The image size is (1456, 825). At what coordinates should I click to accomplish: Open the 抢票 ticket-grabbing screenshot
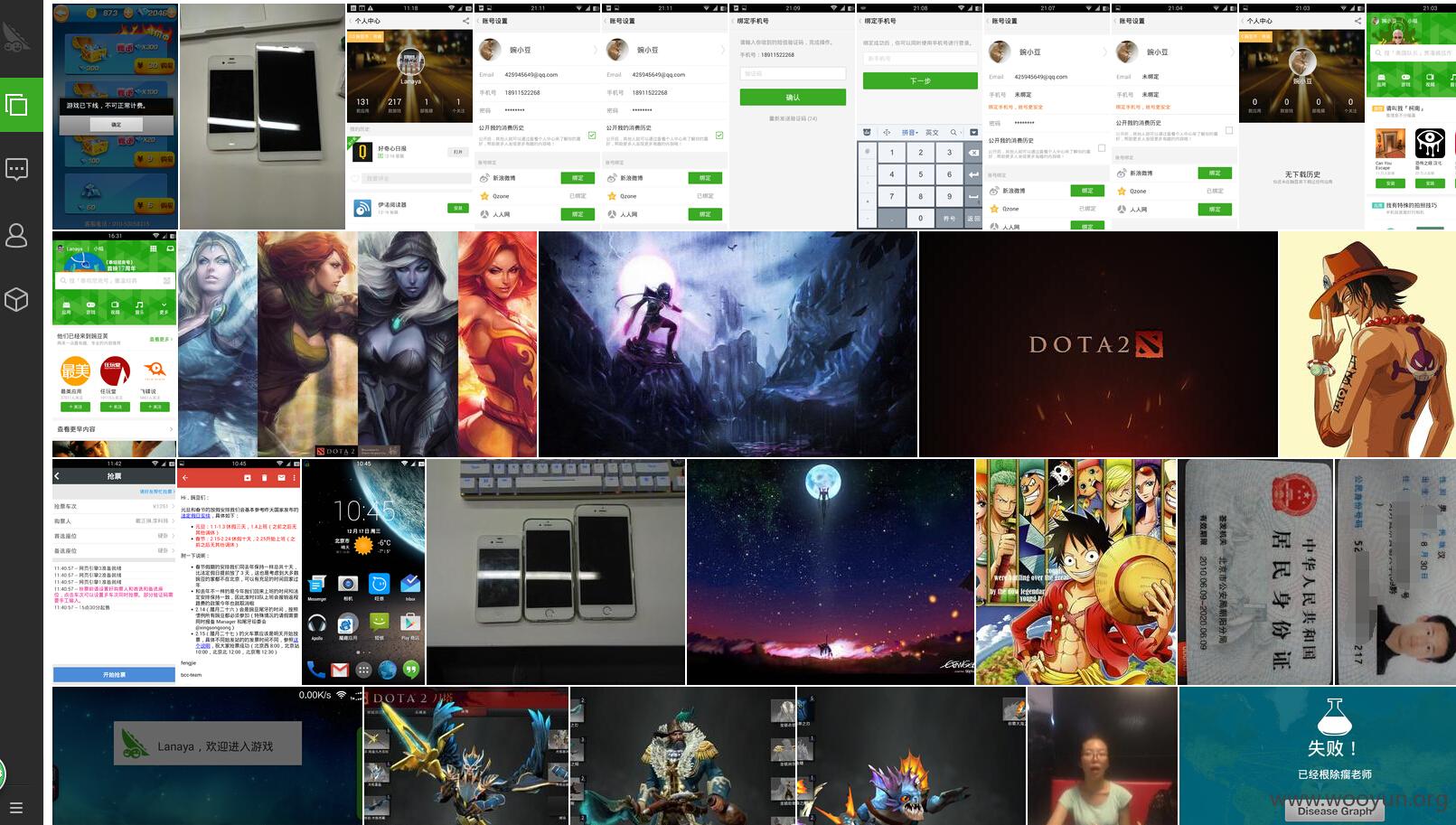click(x=114, y=572)
